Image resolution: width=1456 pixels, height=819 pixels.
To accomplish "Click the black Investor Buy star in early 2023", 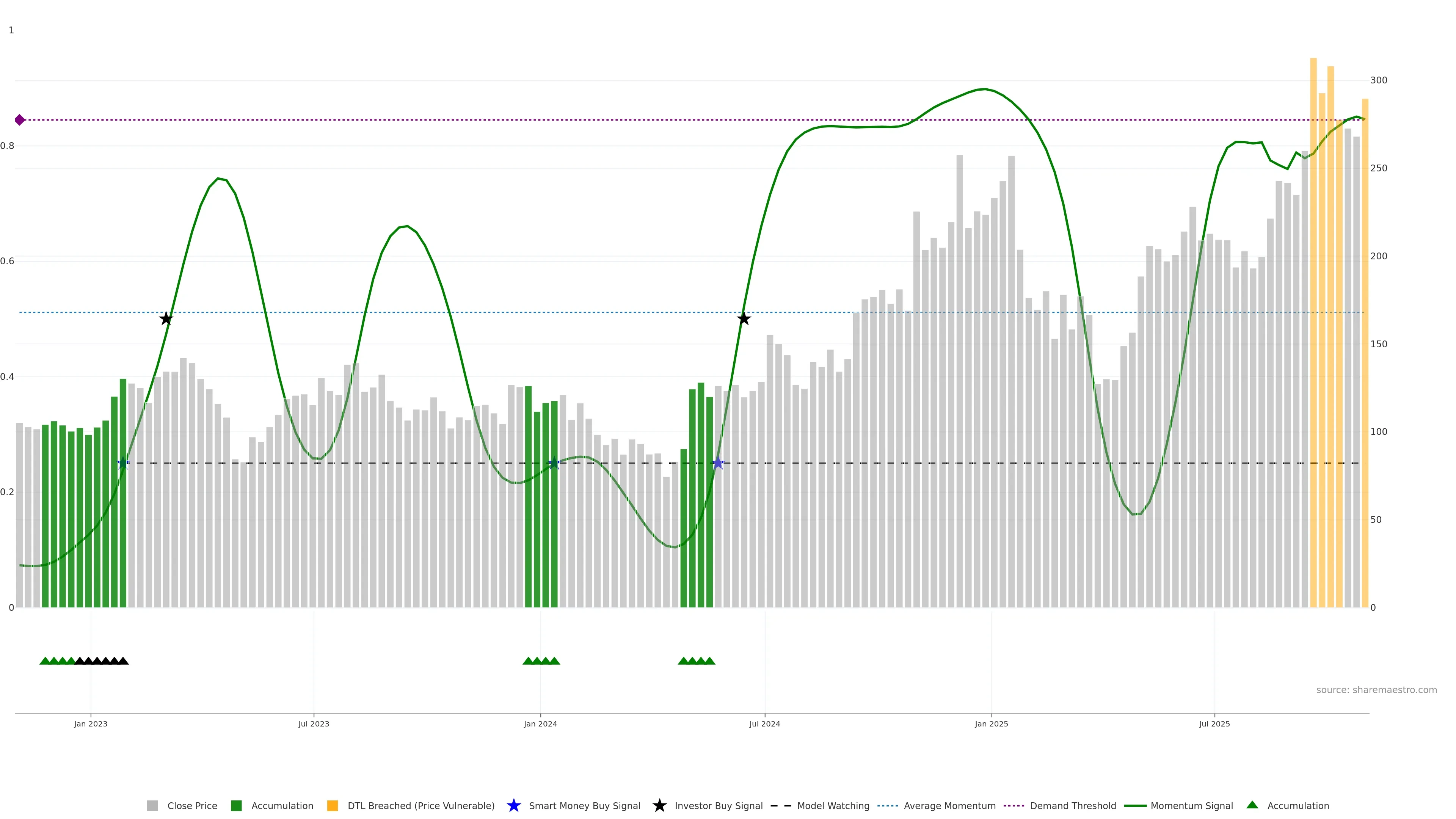I will 166,319.
